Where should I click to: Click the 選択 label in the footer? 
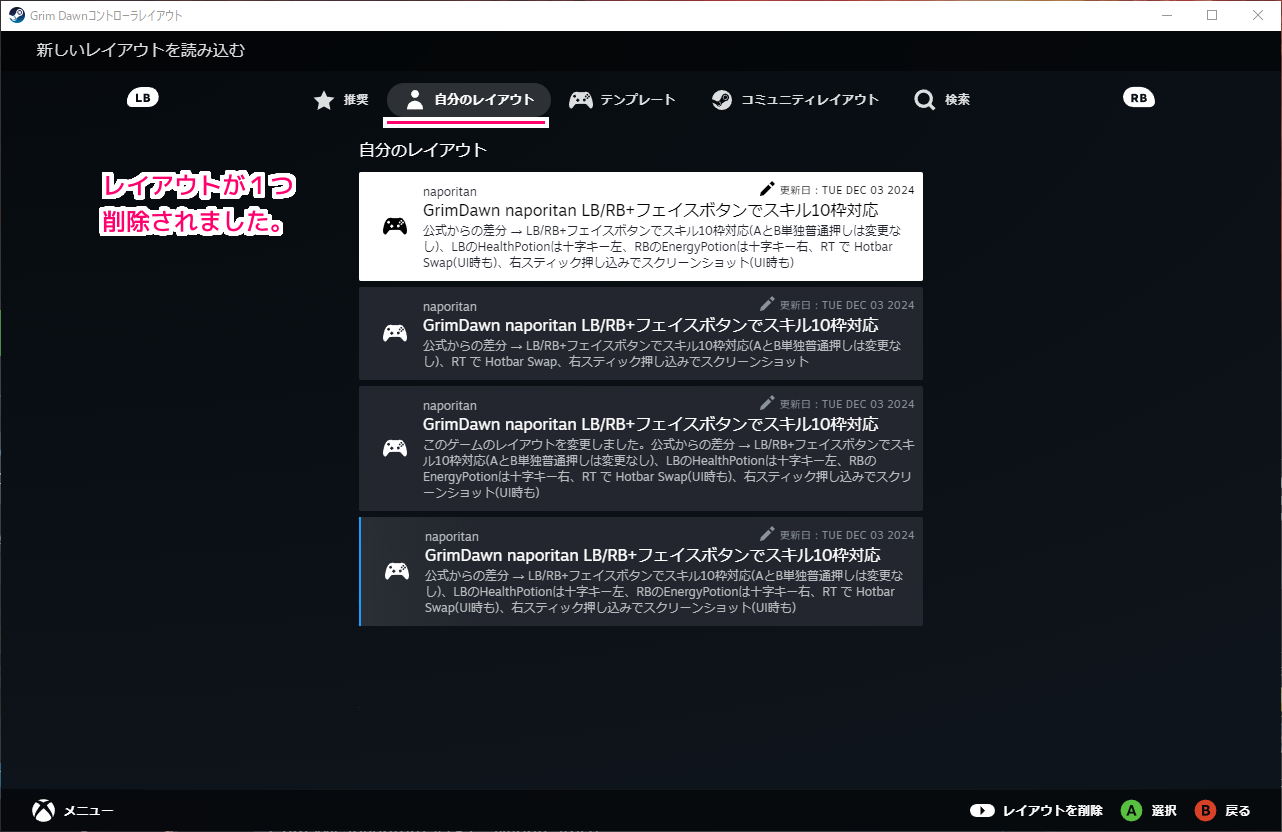click(1164, 811)
